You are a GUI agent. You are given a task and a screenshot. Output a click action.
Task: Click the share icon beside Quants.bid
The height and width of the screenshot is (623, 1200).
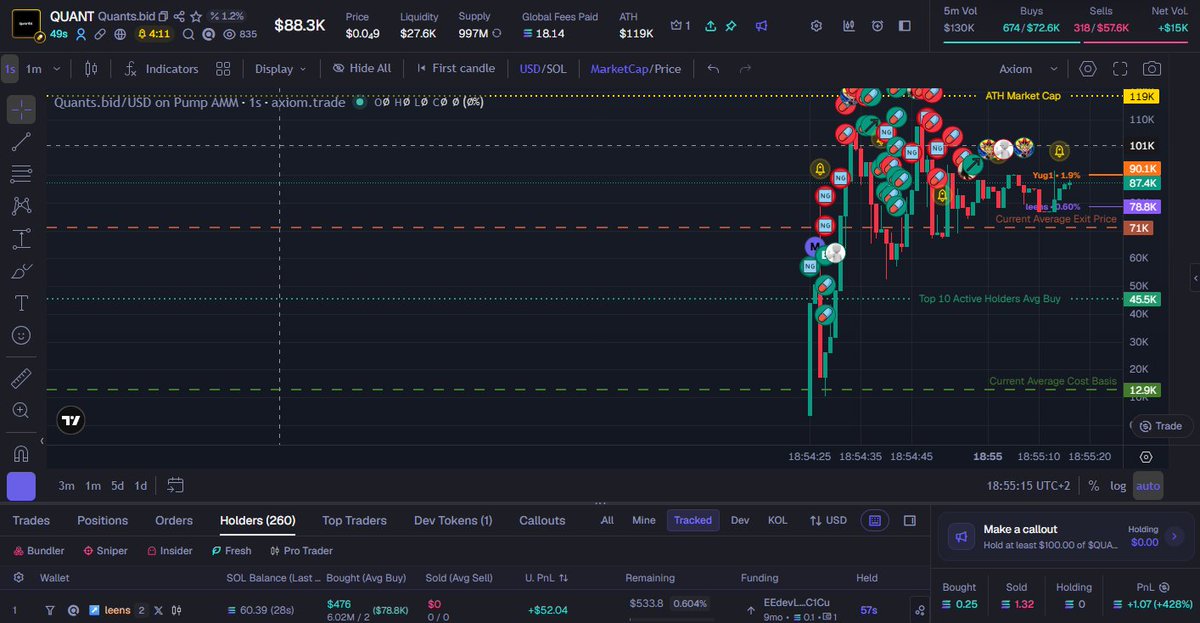pos(179,17)
